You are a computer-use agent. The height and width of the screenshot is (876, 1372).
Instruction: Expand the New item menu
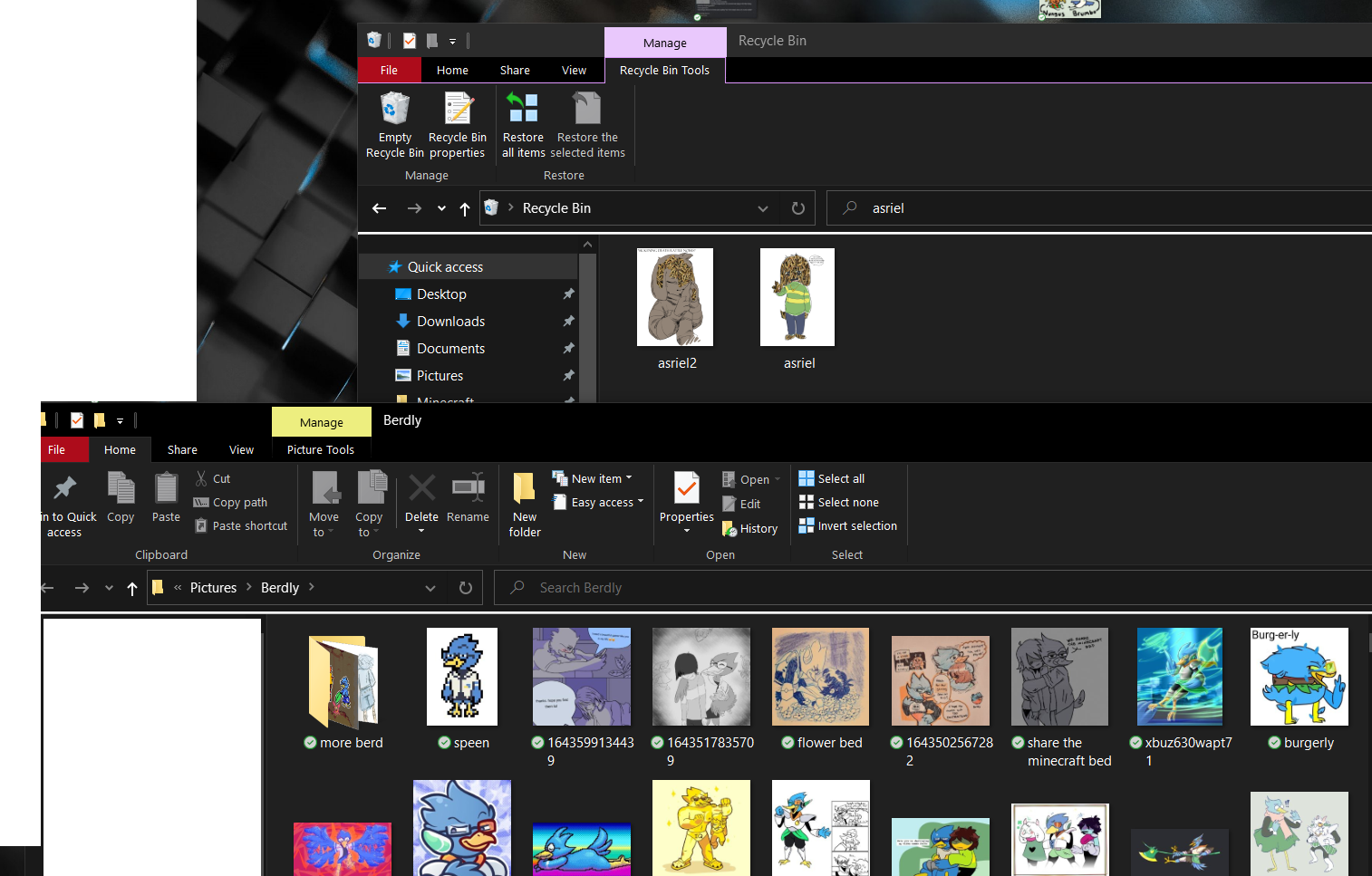click(592, 478)
